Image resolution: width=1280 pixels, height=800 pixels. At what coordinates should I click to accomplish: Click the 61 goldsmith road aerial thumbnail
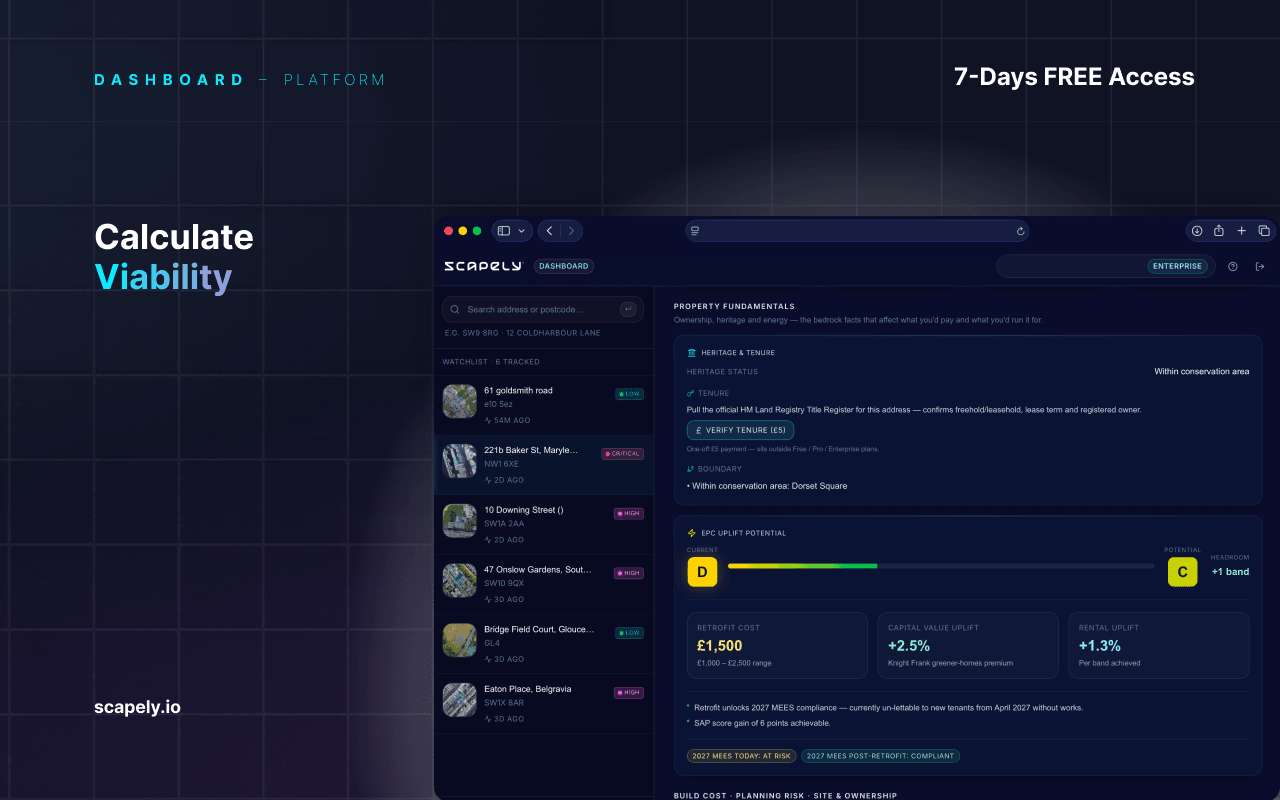click(460, 401)
